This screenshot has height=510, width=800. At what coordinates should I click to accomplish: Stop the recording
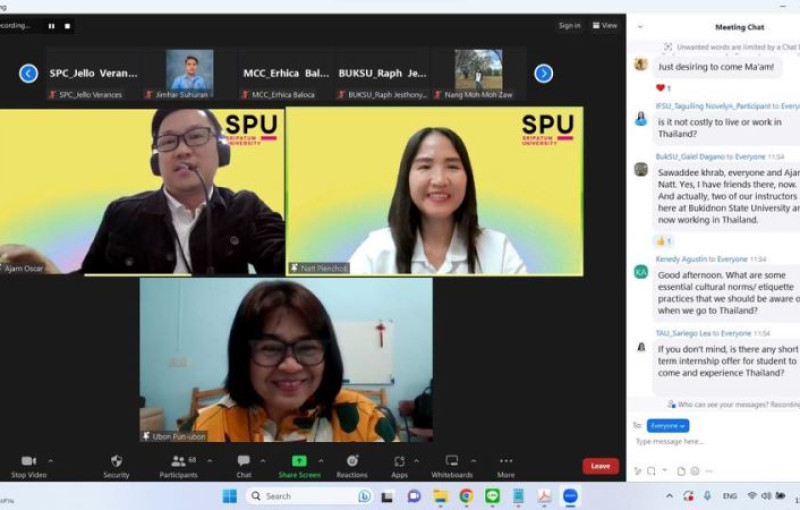pos(67,26)
